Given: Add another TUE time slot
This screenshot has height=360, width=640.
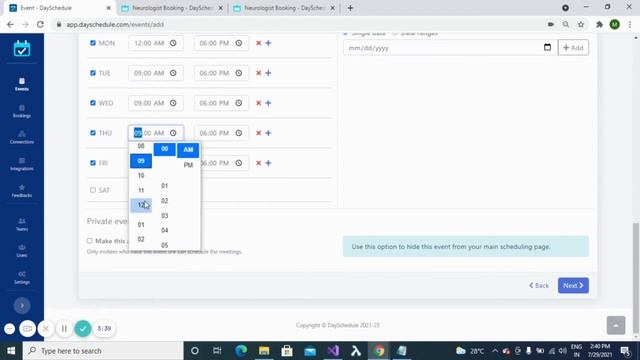Looking at the screenshot, I should [268, 73].
